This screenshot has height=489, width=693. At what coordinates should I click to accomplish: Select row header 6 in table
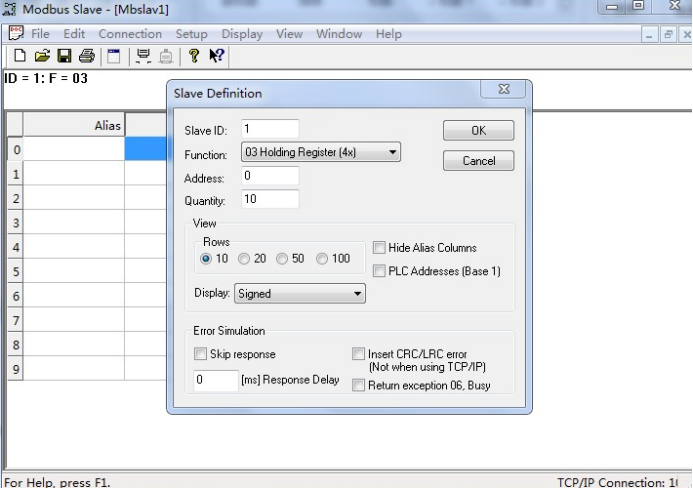pos(15,295)
